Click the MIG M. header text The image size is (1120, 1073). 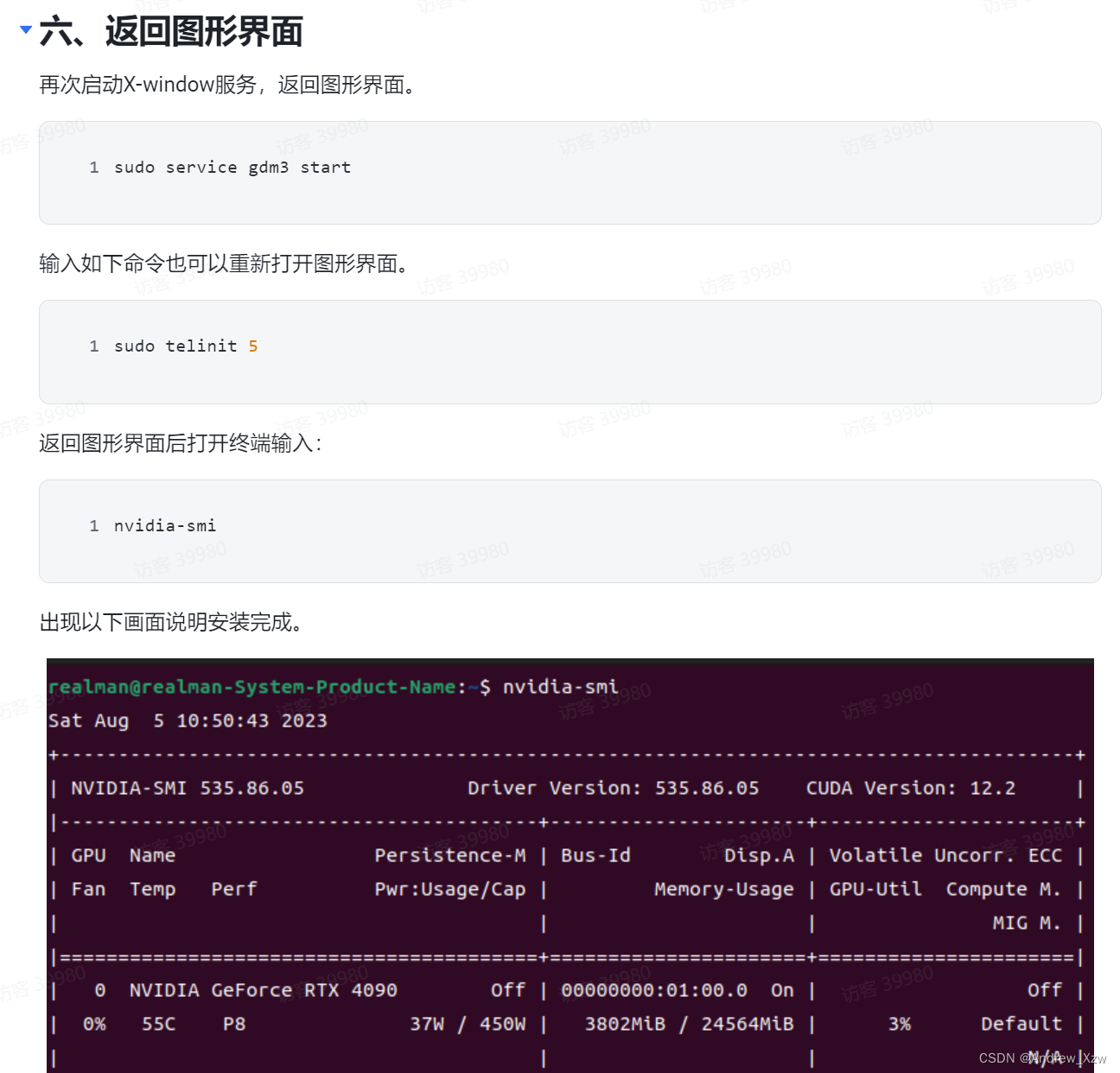(1027, 923)
